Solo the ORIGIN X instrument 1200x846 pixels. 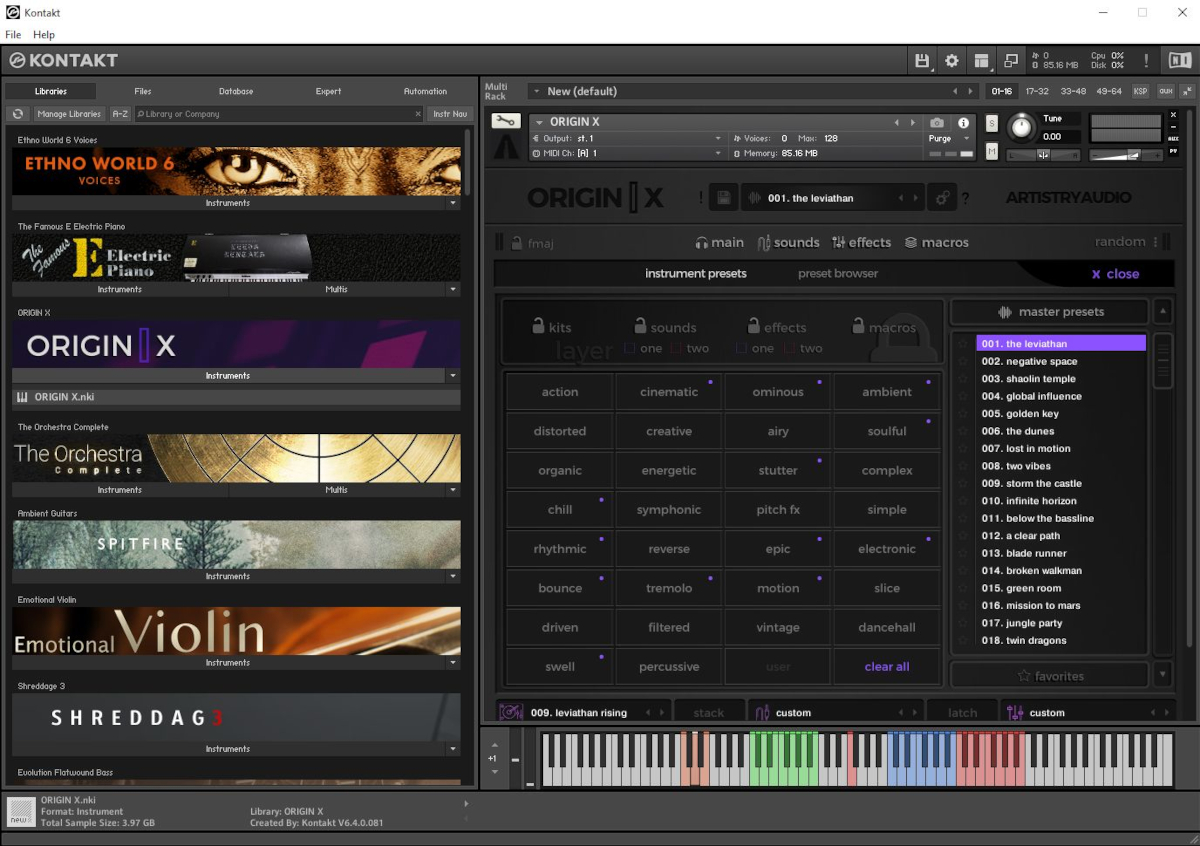click(x=991, y=123)
